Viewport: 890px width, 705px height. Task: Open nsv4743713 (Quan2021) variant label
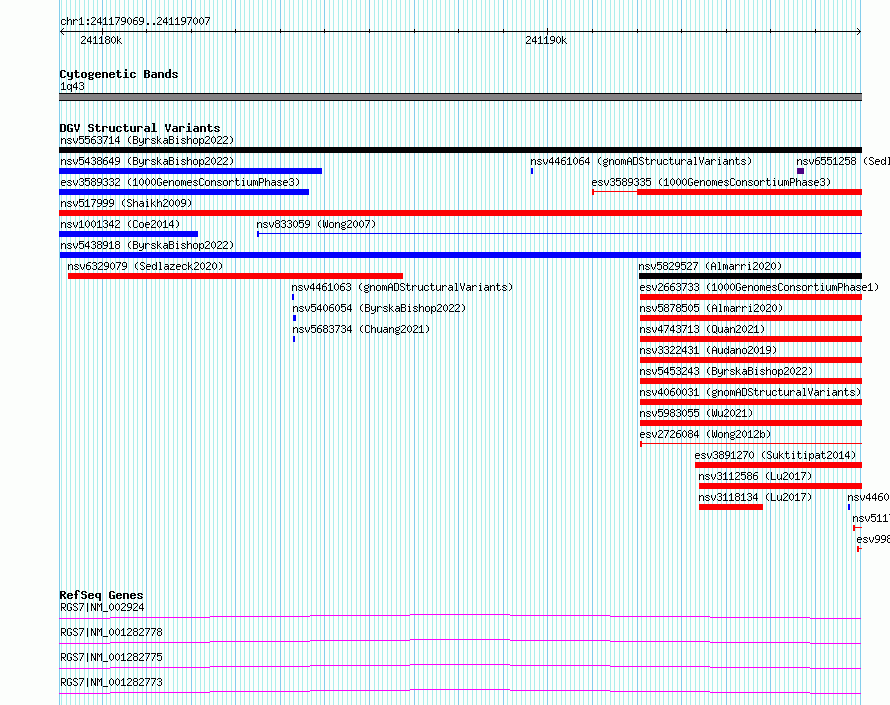click(702, 329)
